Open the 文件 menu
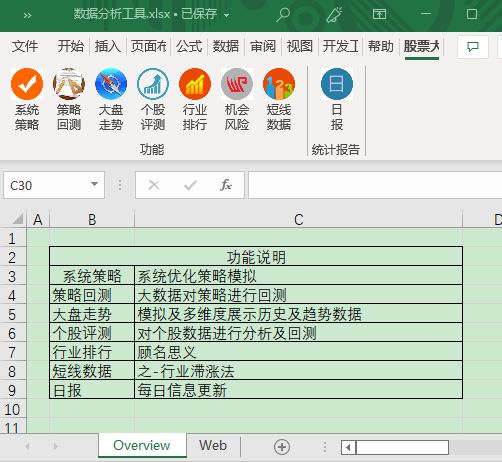This screenshot has width=502, height=462. (25, 46)
